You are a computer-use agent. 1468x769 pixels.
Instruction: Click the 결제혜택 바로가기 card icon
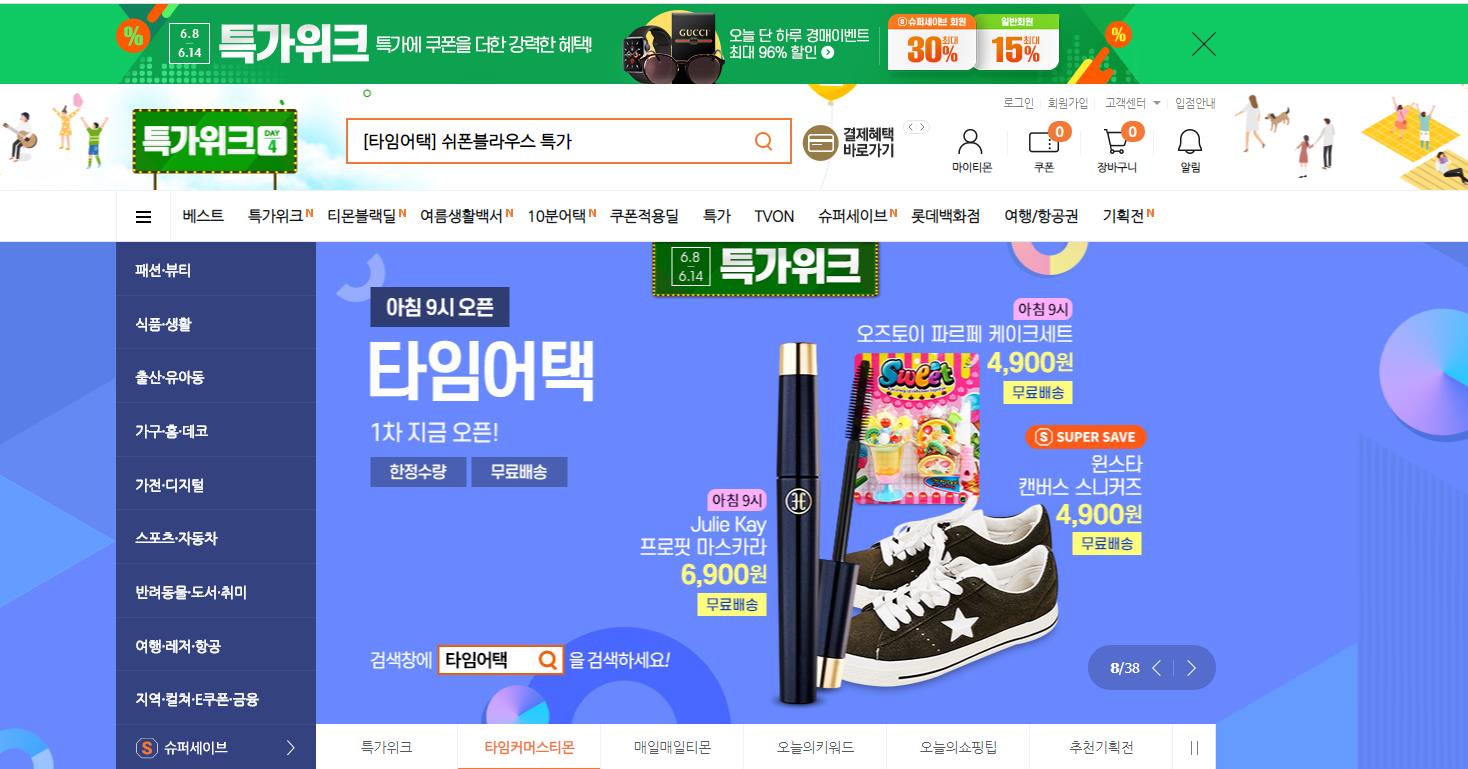[x=820, y=142]
